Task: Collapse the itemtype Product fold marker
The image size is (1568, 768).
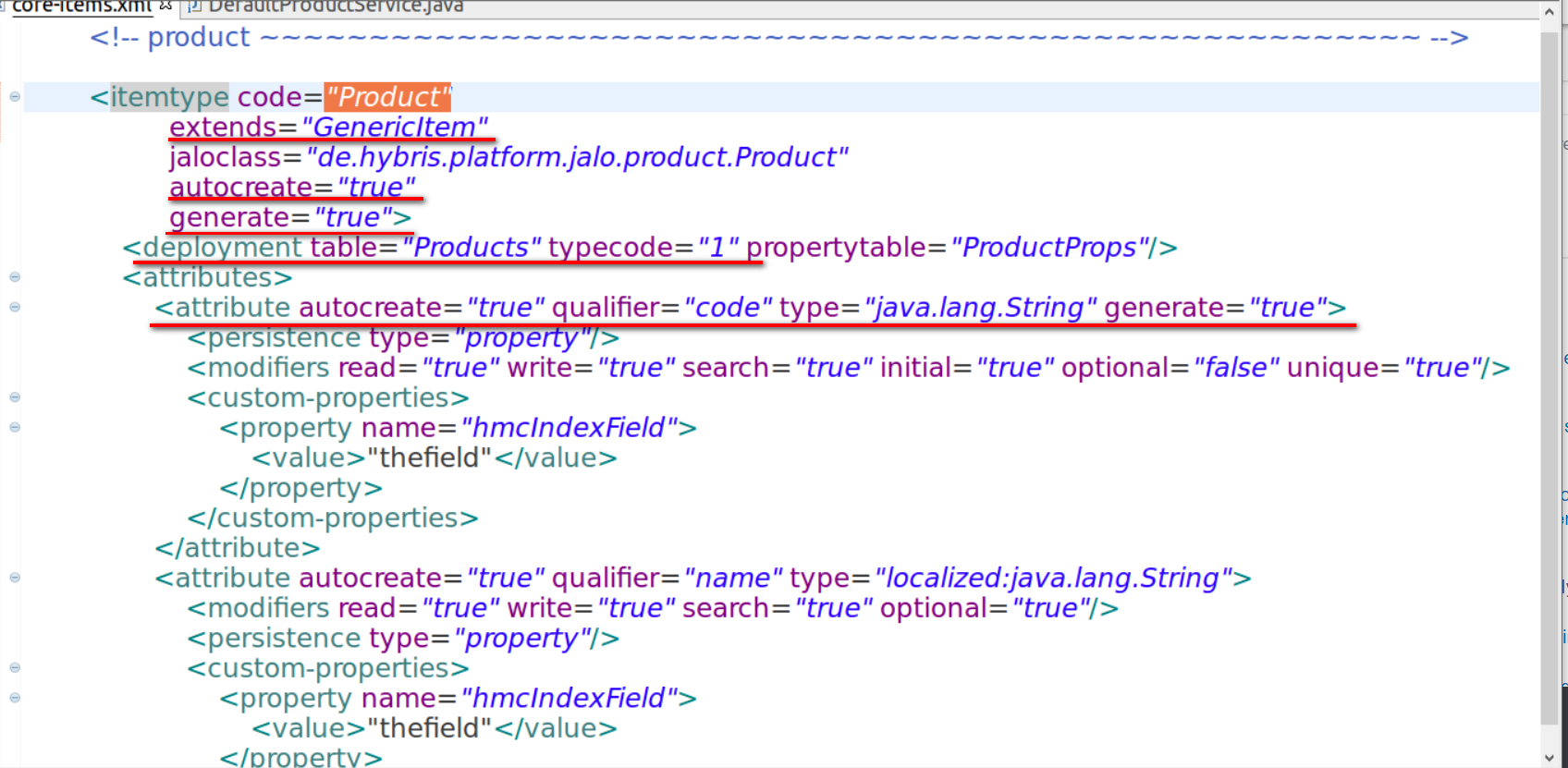Action: point(15,96)
